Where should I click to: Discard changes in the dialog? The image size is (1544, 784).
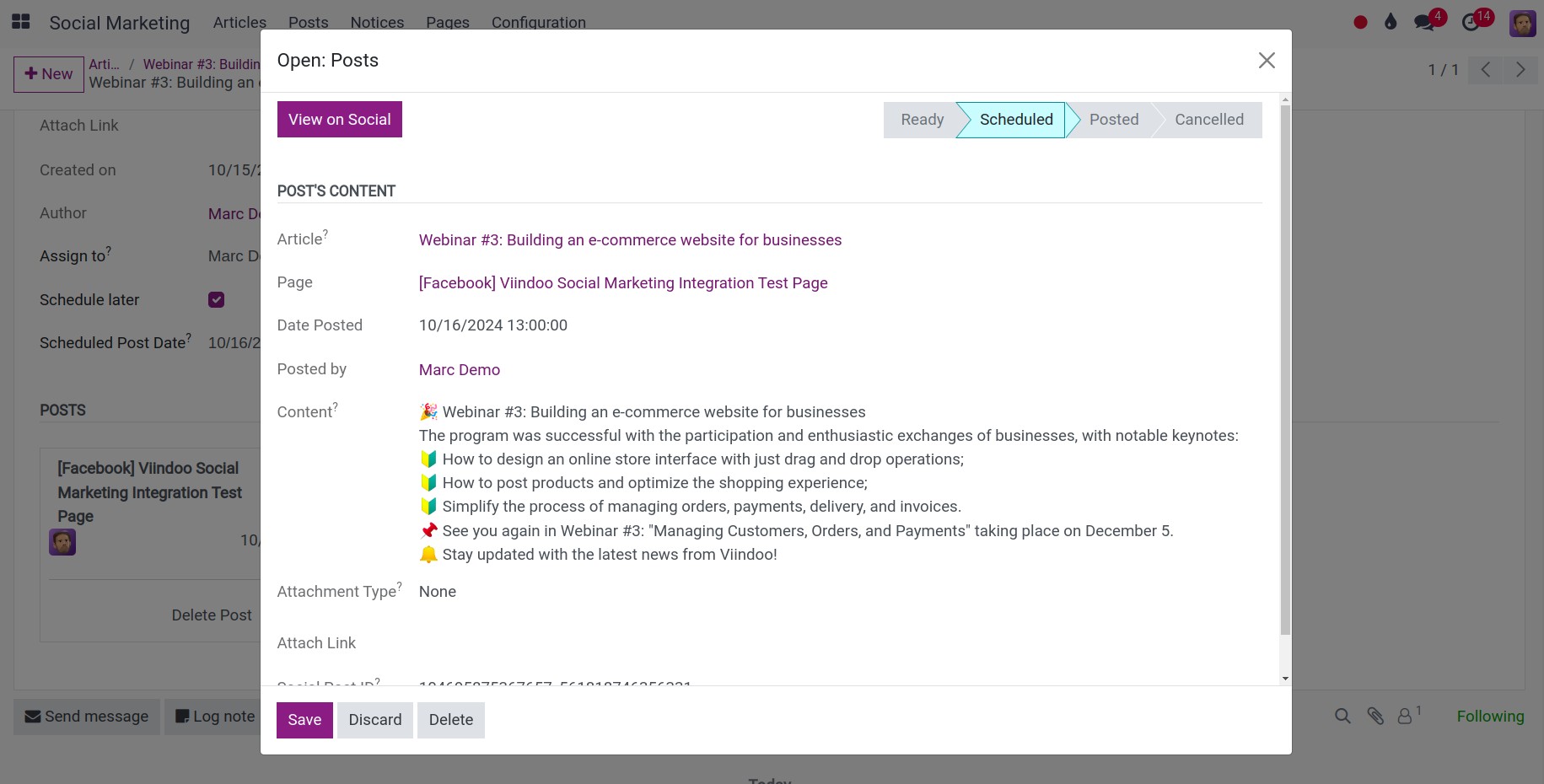[x=375, y=720]
